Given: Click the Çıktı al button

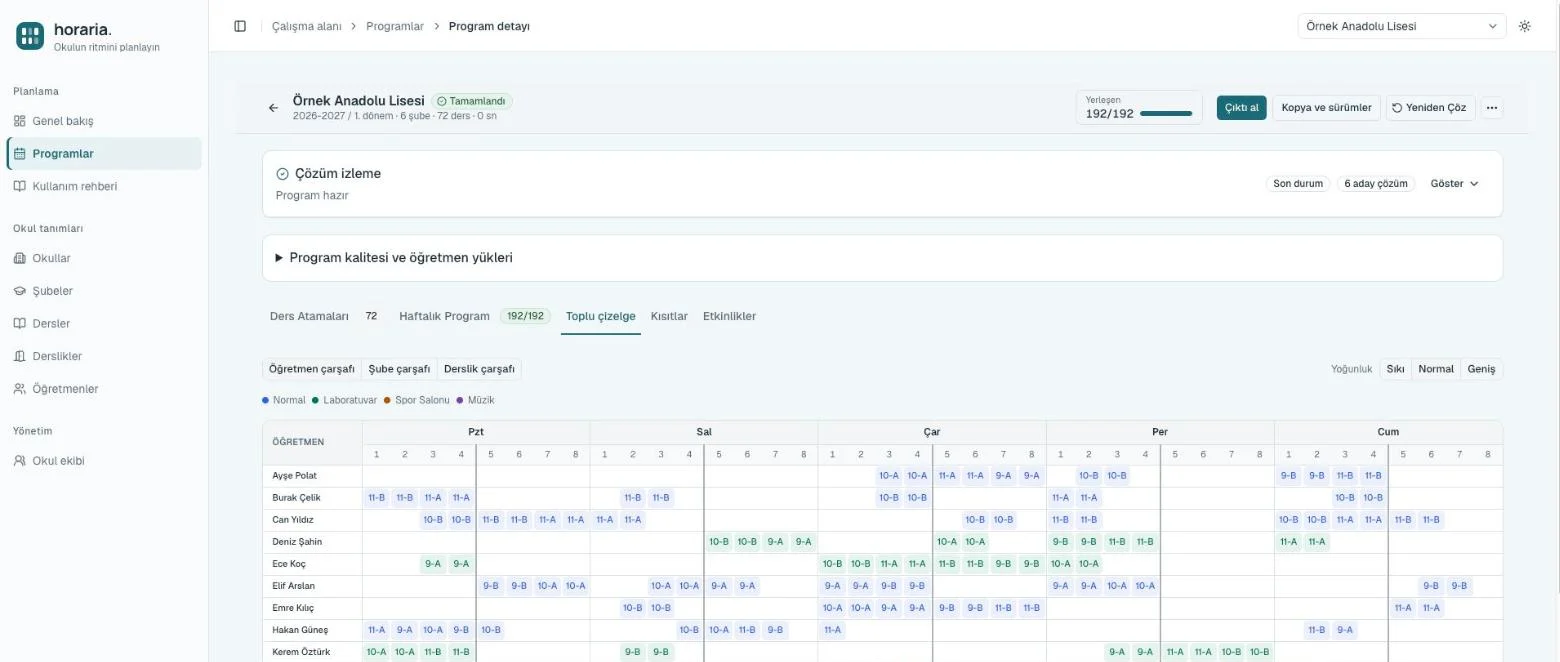Looking at the screenshot, I should point(1242,108).
